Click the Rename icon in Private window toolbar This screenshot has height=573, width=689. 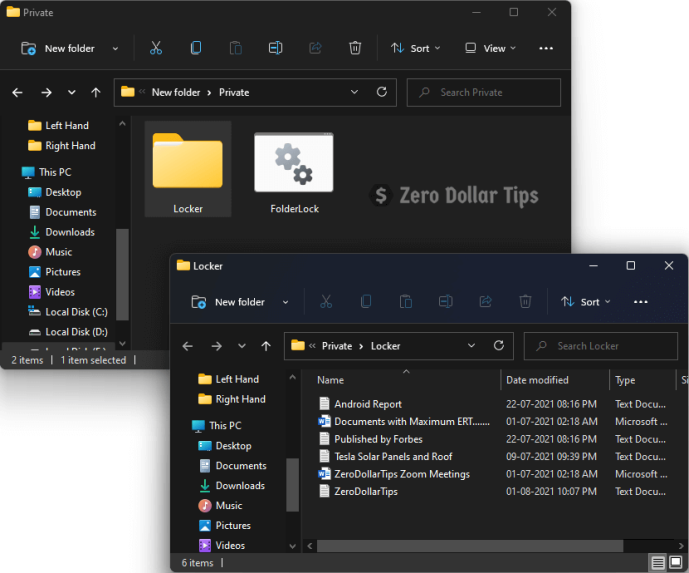coord(275,48)
